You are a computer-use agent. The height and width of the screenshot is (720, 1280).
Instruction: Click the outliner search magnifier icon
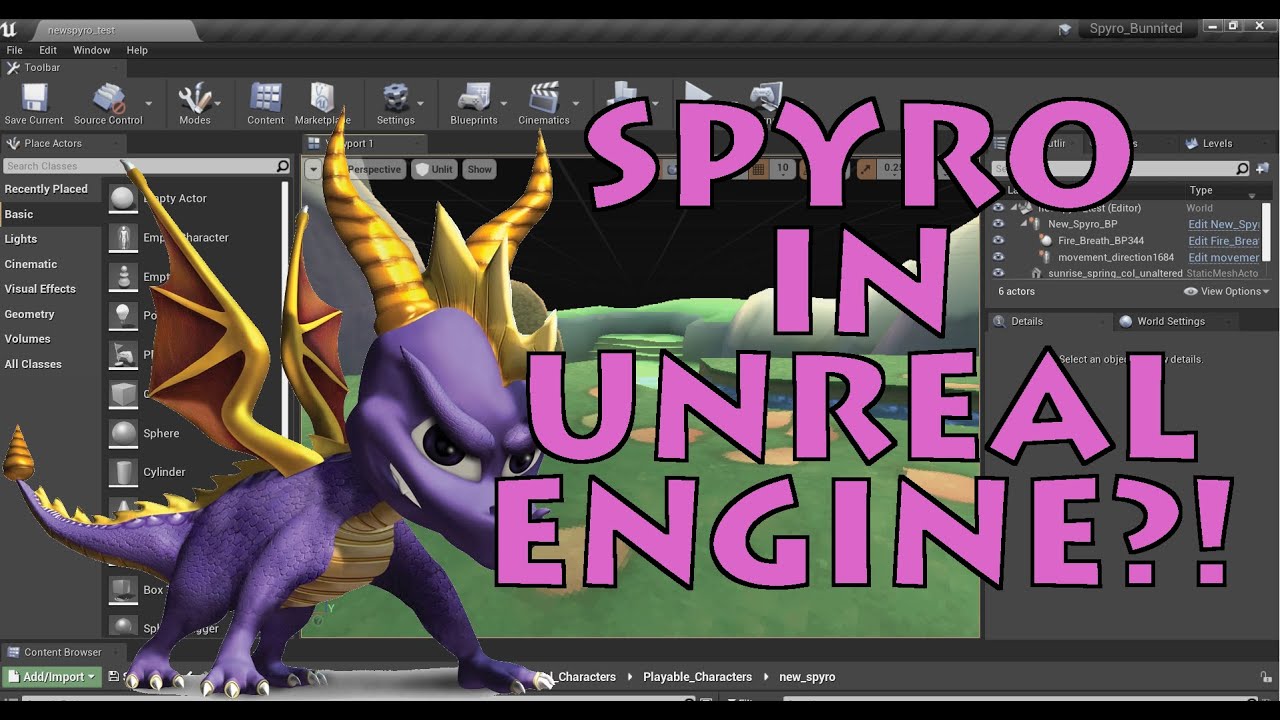tap(1242, 169)
